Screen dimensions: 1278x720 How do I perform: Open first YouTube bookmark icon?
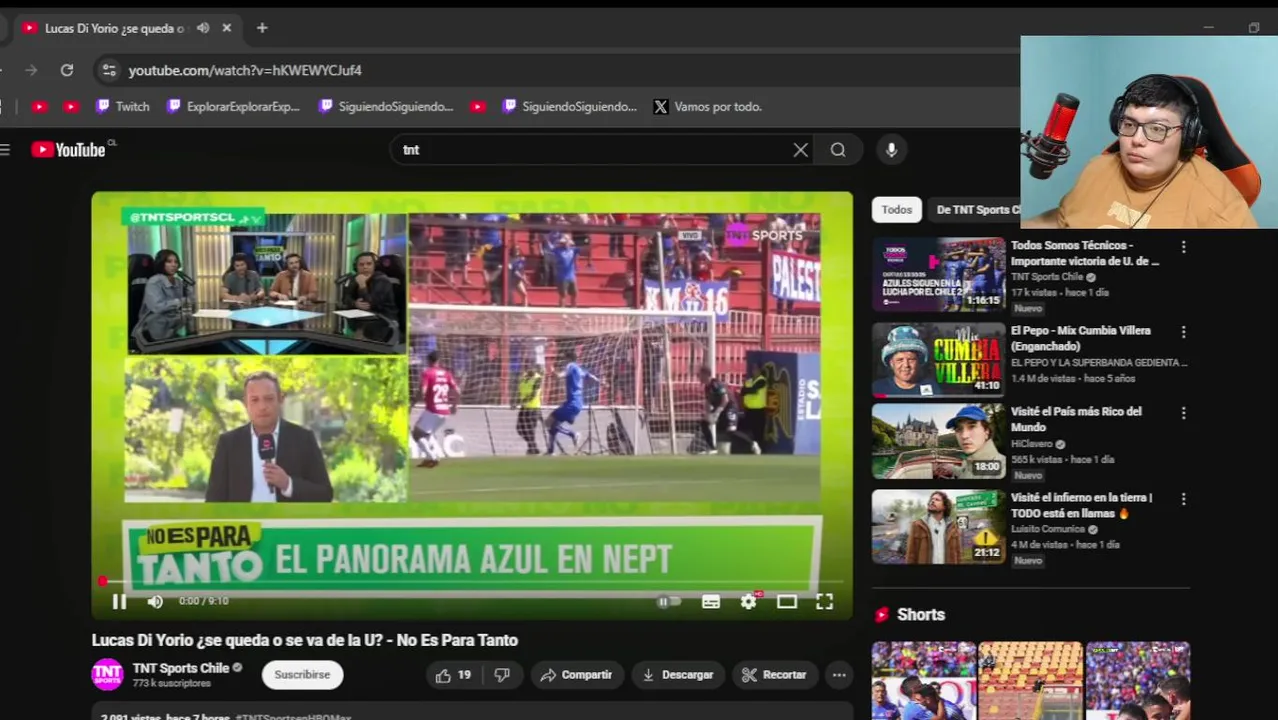tap(39, 106)
